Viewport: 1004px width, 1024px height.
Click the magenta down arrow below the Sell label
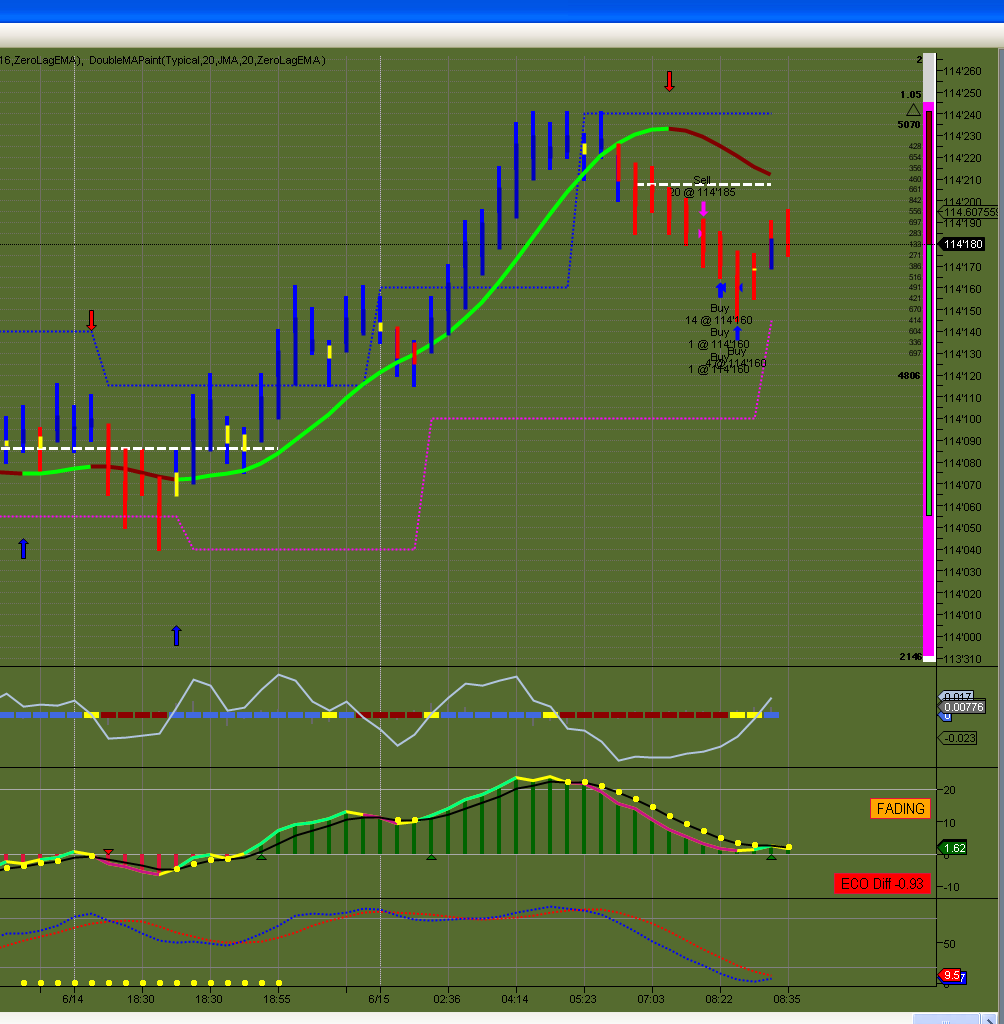704,209
